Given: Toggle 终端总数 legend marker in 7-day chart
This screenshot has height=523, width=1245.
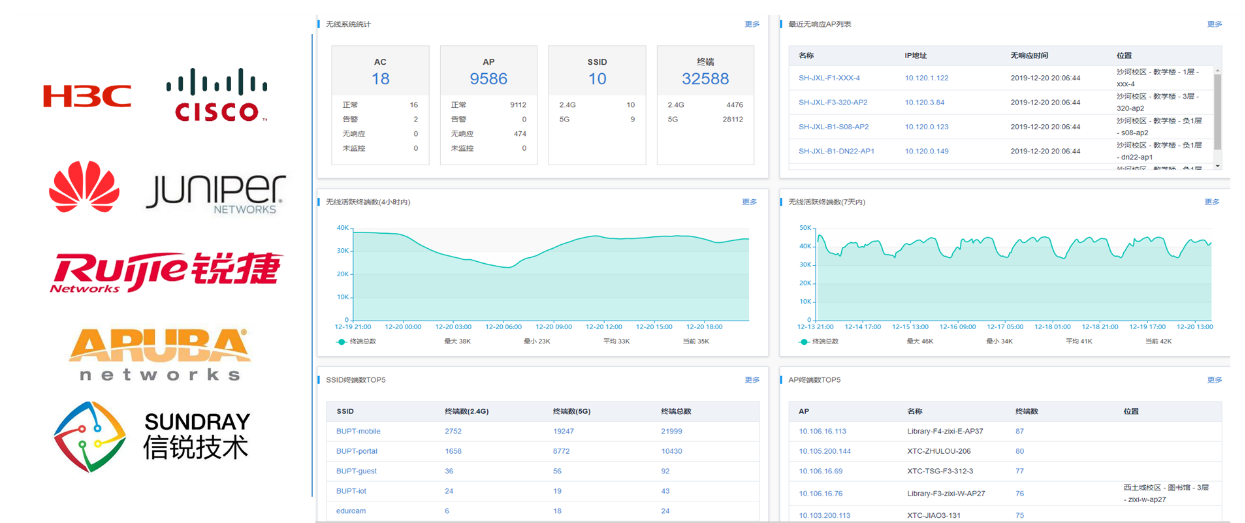Looking at the screenshot, I should [806, 341].
